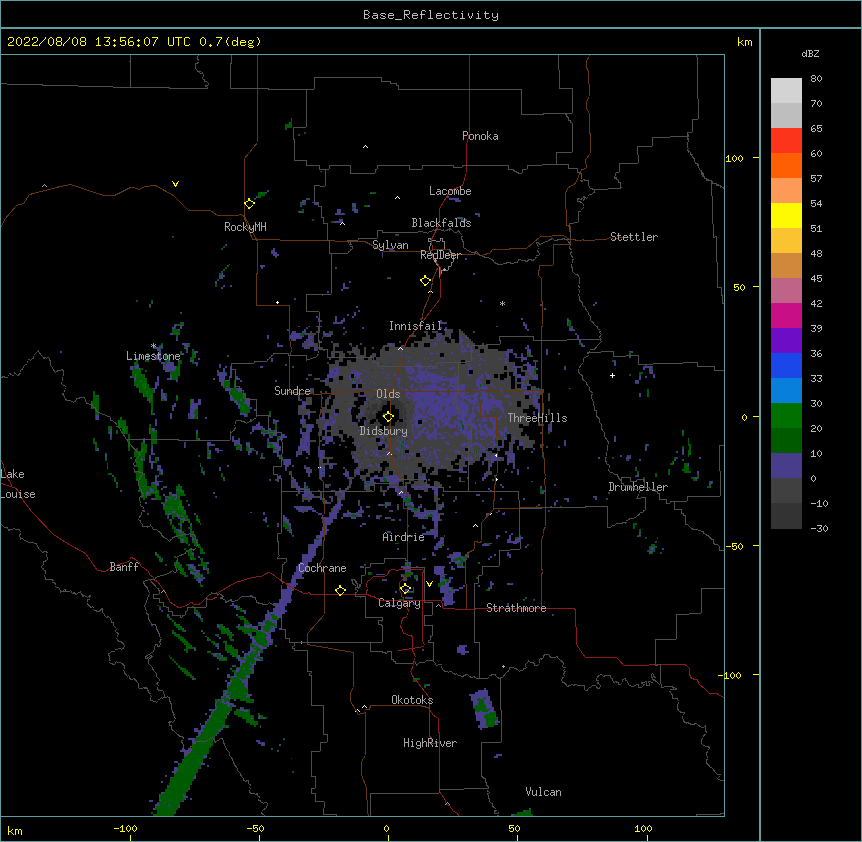Click the Stettler city label

[x=634, y=237]
